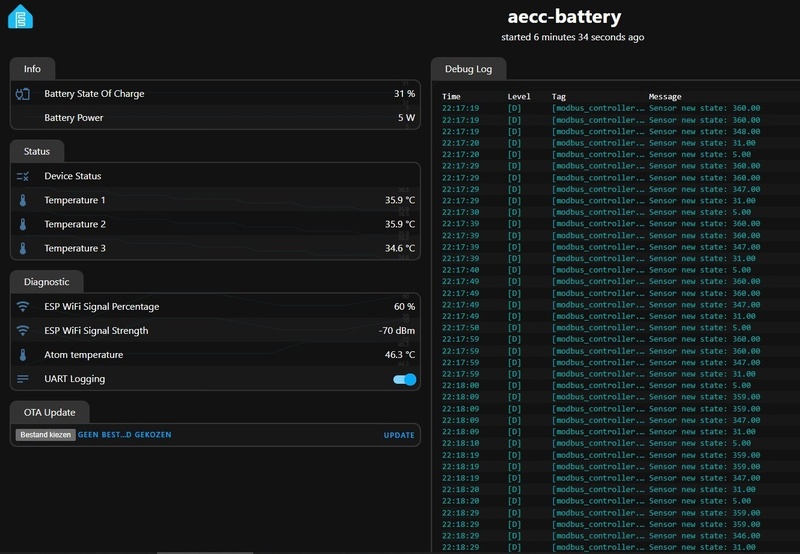Click the Atom temperature thermometer icon
Screen dimensions: 800x554
tap(23, 355)
